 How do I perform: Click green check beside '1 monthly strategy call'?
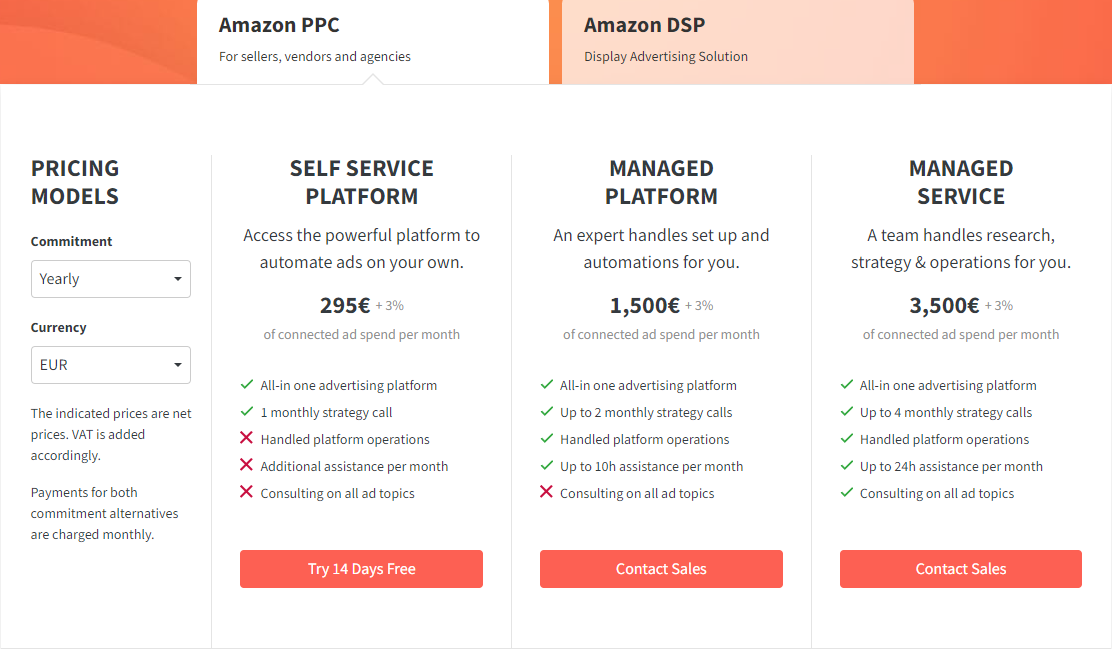point(247,412)
